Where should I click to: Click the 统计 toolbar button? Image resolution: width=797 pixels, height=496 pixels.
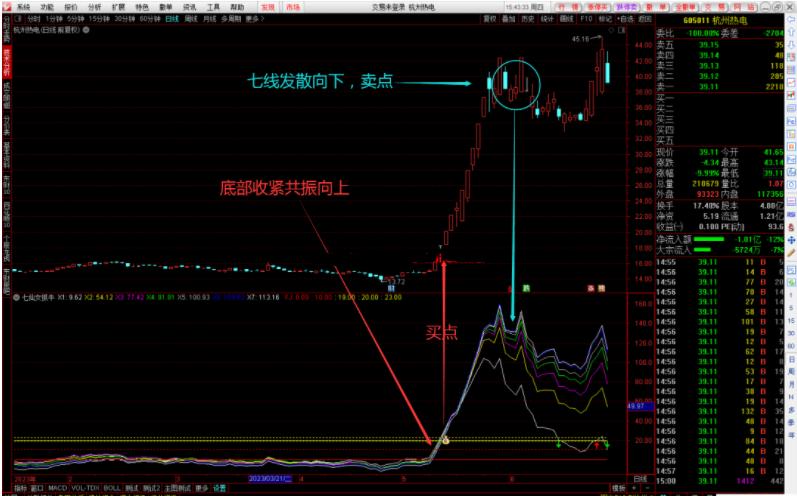(547, 19)
